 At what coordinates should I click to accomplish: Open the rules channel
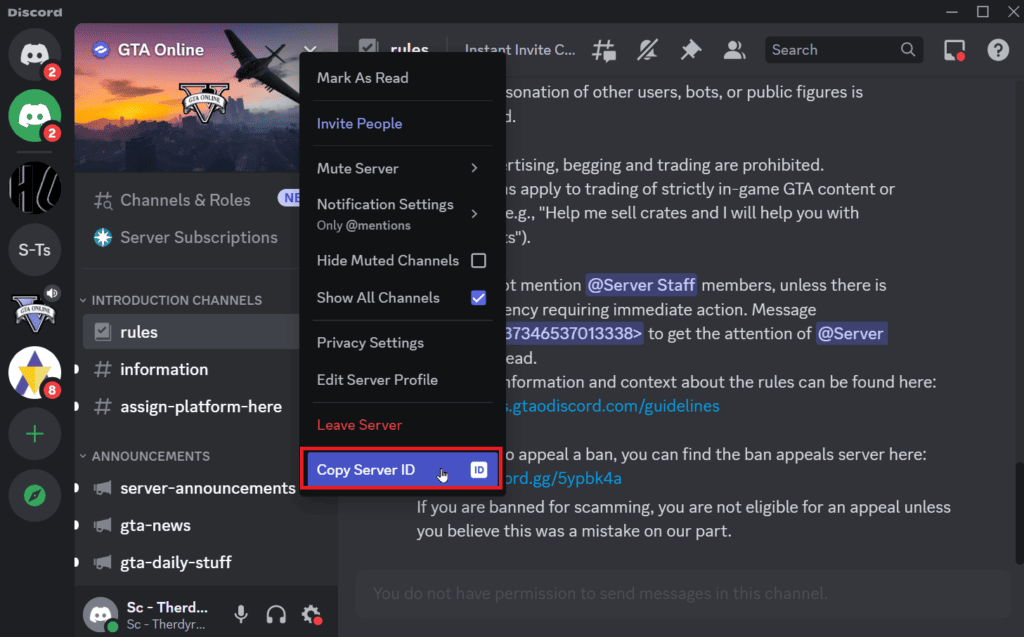click(191, 332)
